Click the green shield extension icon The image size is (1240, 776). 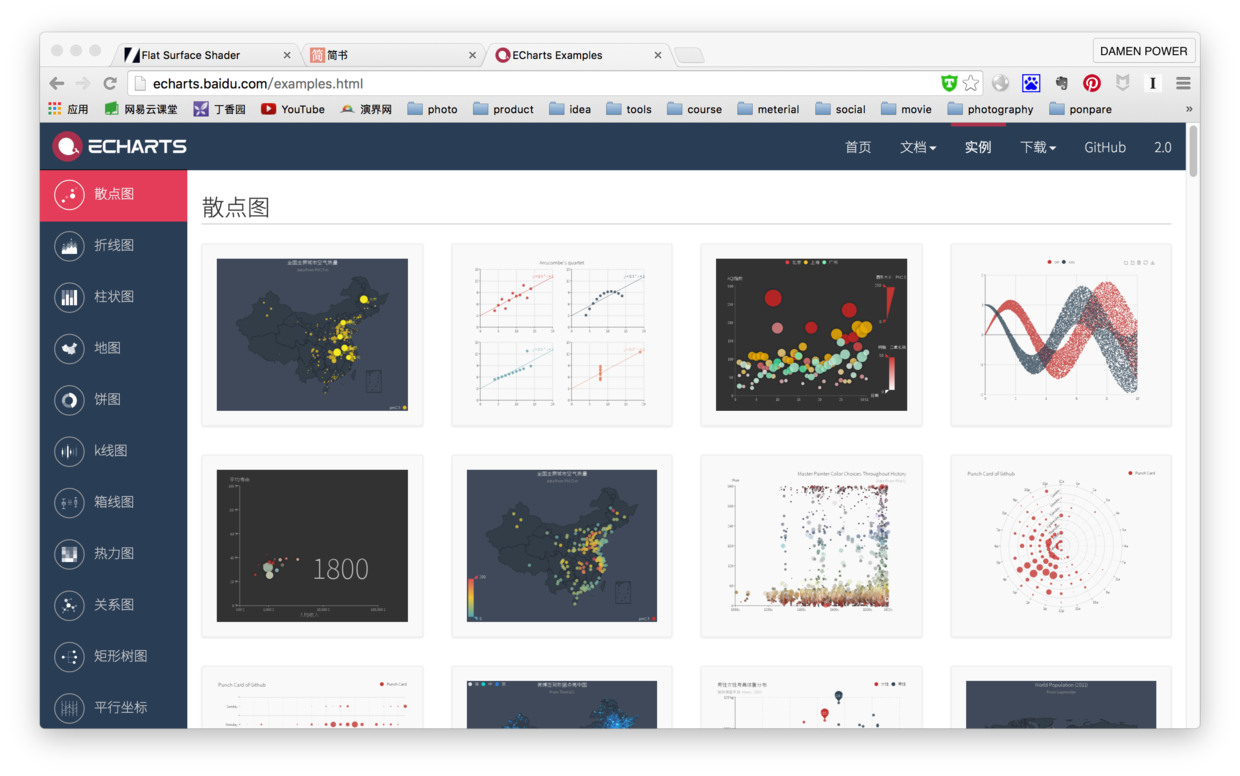coord(949,83)
